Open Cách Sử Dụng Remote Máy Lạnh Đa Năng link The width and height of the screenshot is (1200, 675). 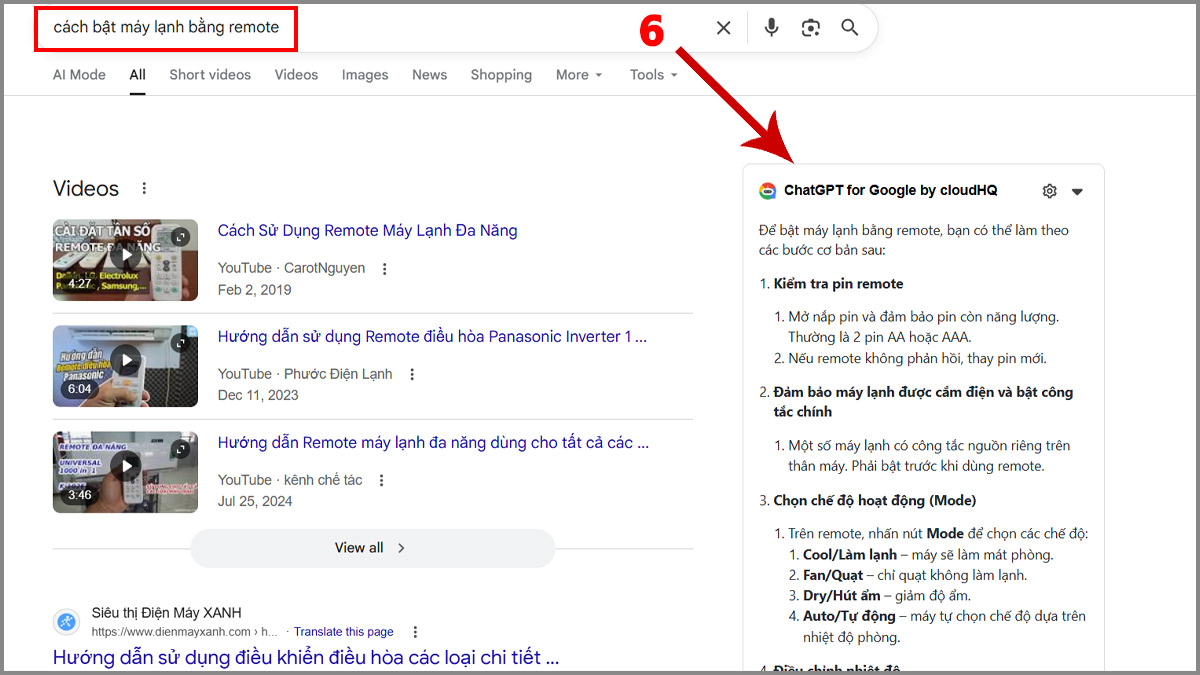pyautogui.click(x=368, y=231)
